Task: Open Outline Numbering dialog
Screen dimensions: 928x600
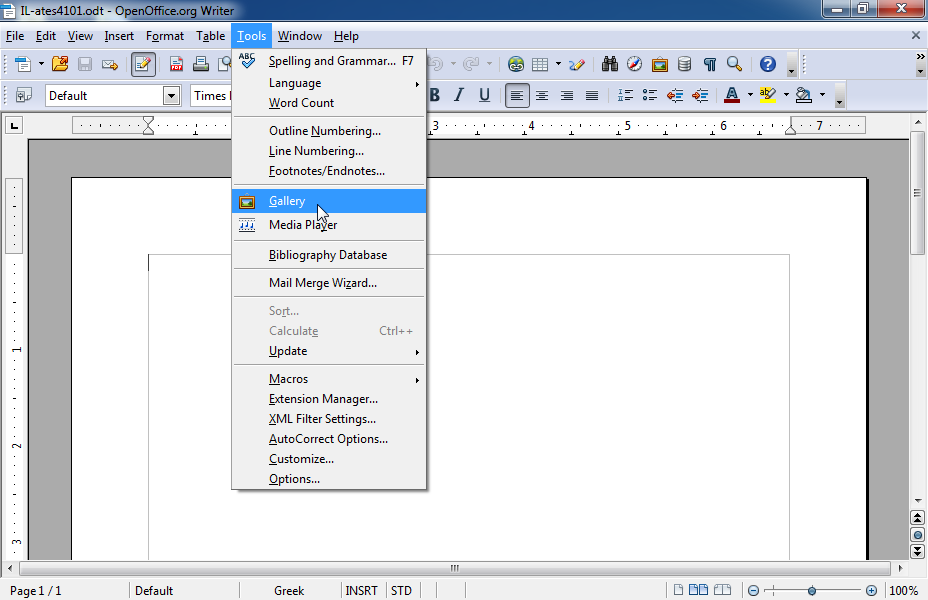Action: 329,131
